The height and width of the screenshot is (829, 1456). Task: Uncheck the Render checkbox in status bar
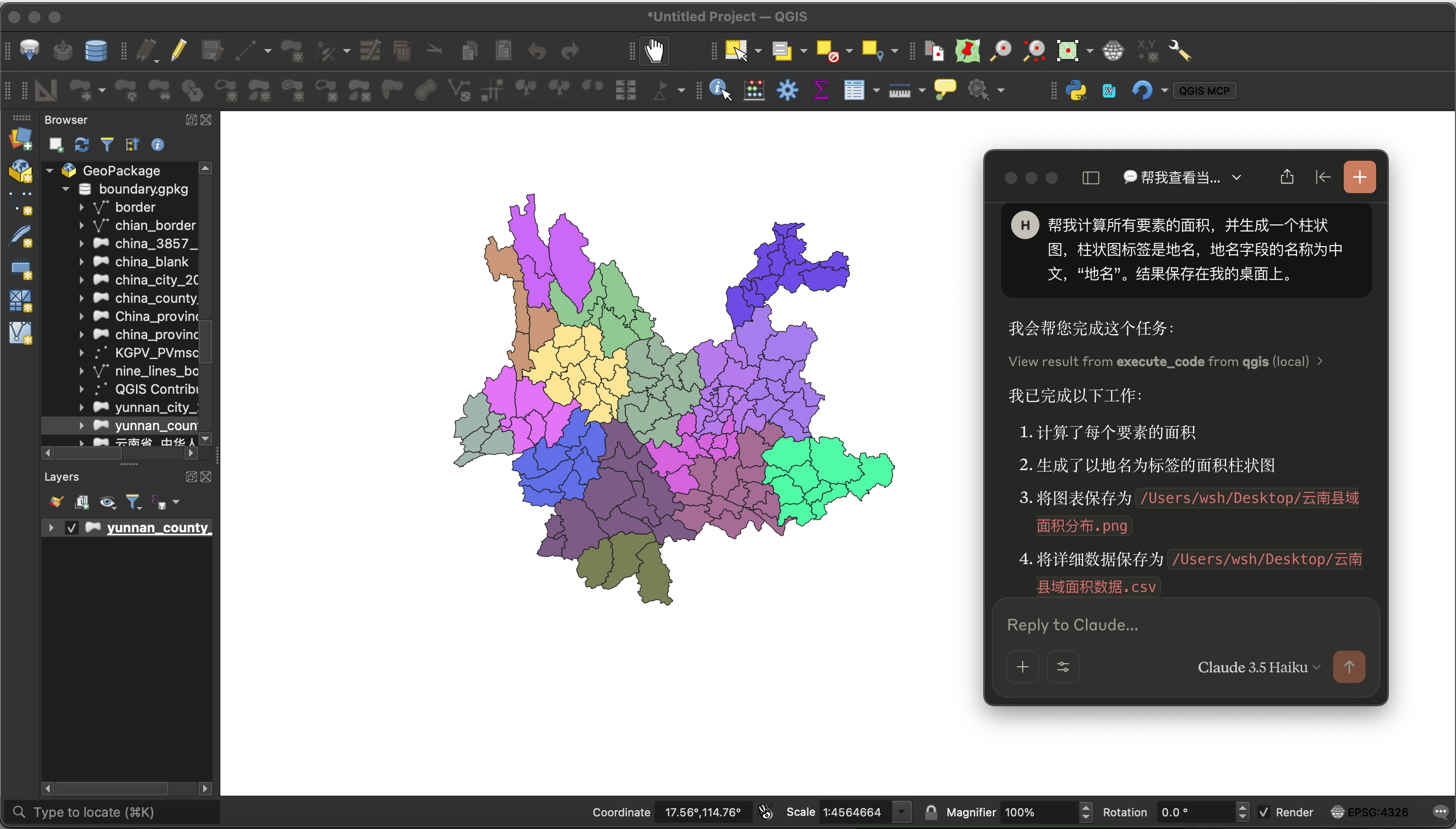(1265, 811)
